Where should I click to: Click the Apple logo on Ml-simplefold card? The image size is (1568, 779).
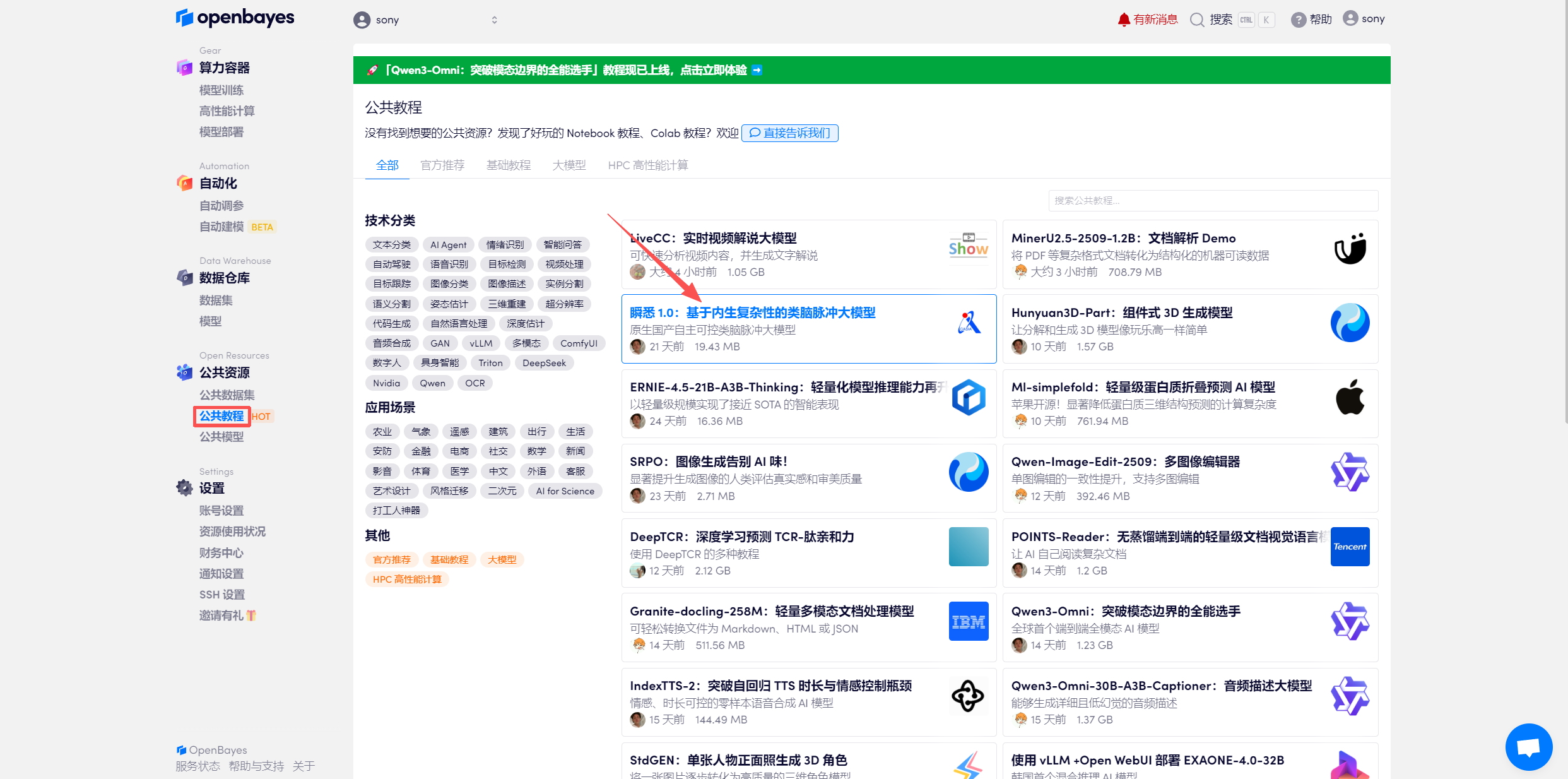click(1350, 397)
